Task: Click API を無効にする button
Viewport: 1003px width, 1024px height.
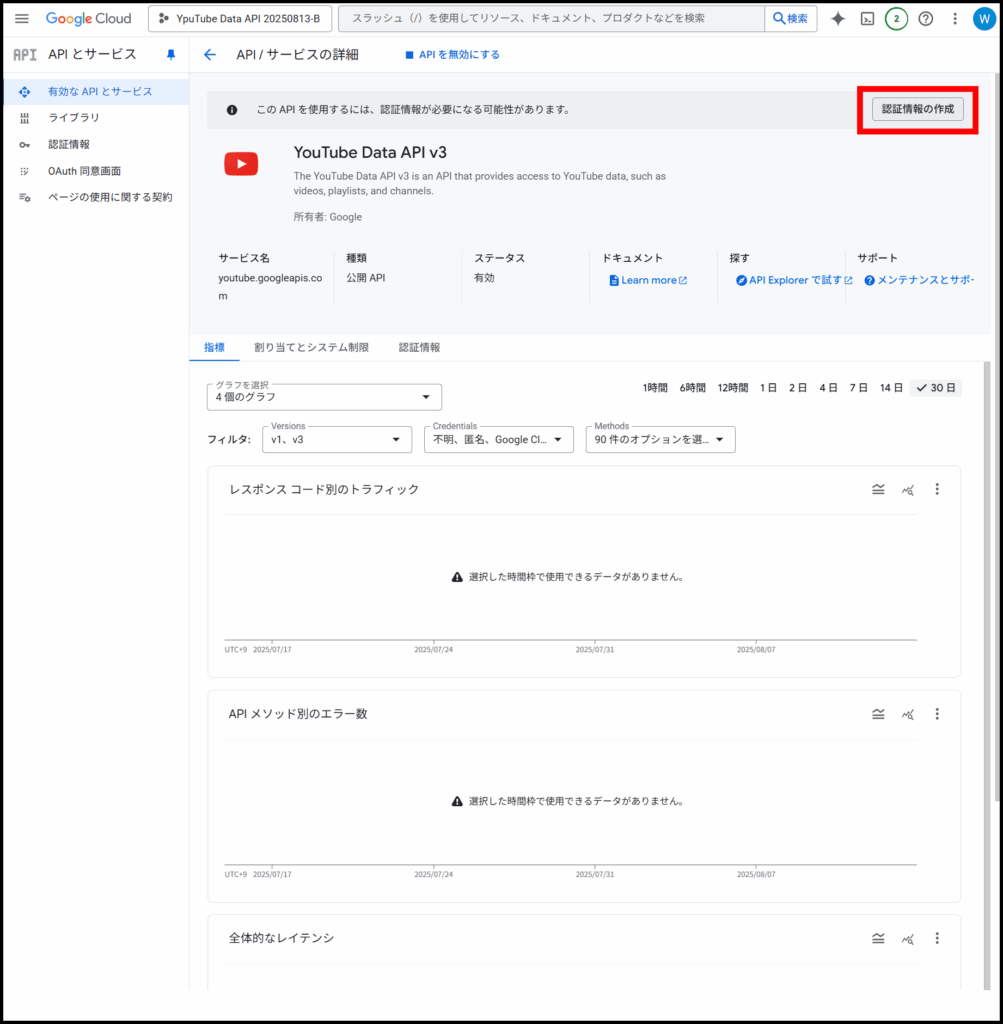Action: (x=453, y=55)
